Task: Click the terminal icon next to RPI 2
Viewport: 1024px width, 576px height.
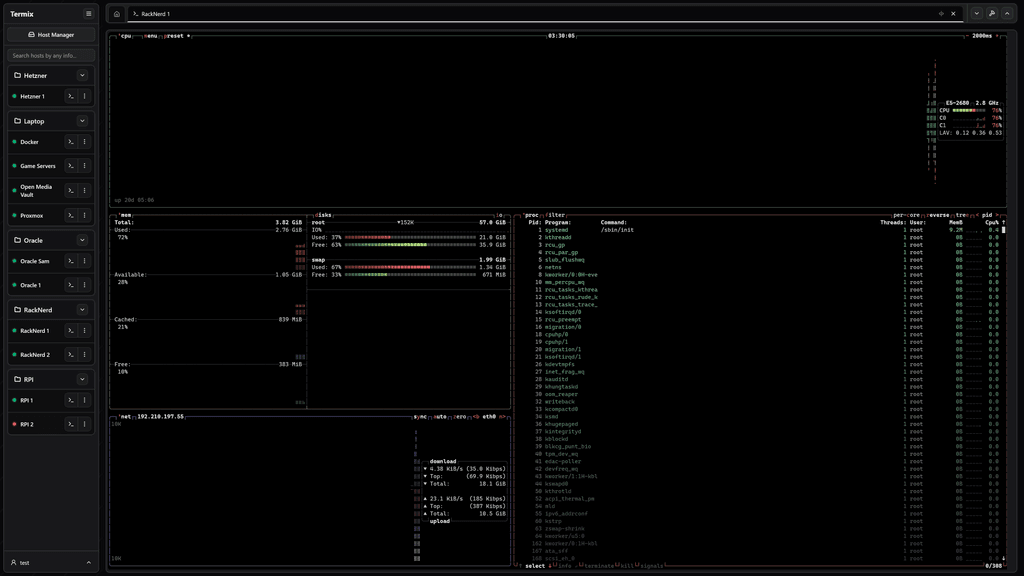Action: (x=68, y=423)
